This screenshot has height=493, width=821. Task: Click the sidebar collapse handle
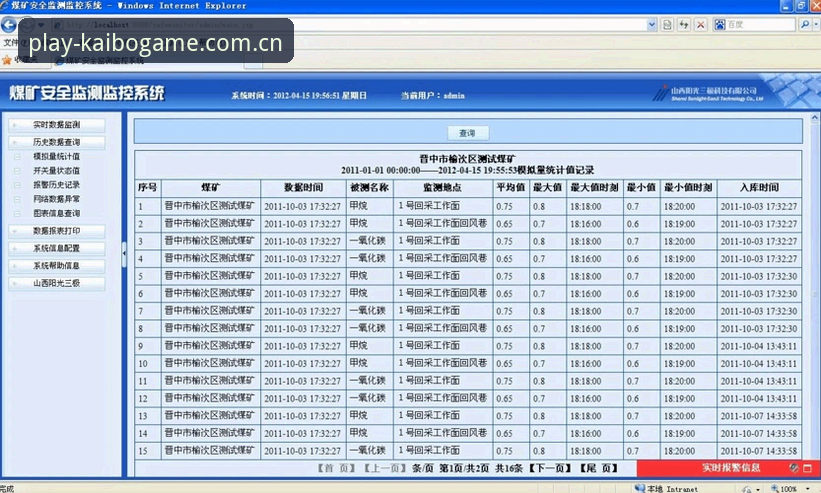[124, 253]
